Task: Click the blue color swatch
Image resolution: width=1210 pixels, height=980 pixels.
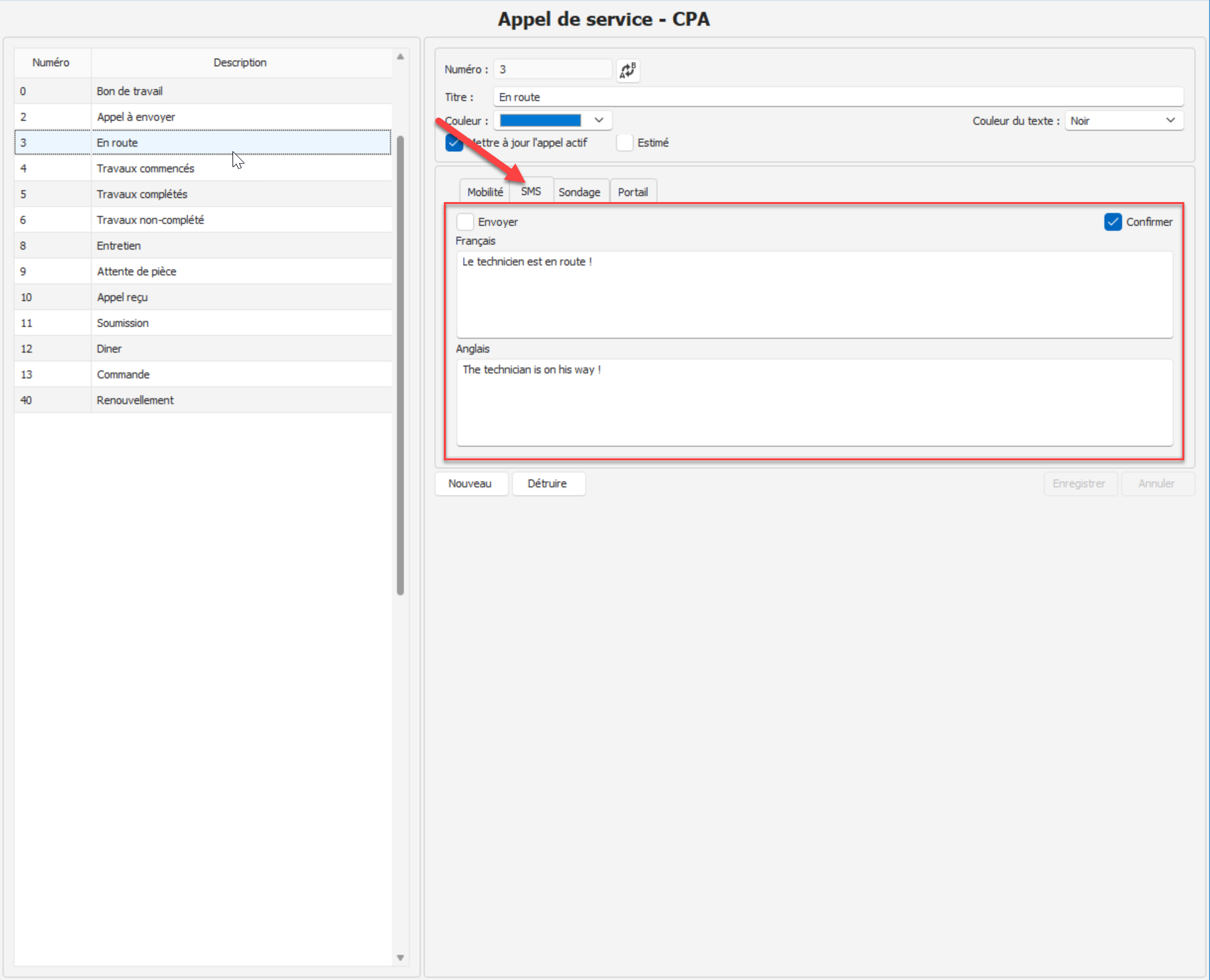Action: click(x=540, y=120)
